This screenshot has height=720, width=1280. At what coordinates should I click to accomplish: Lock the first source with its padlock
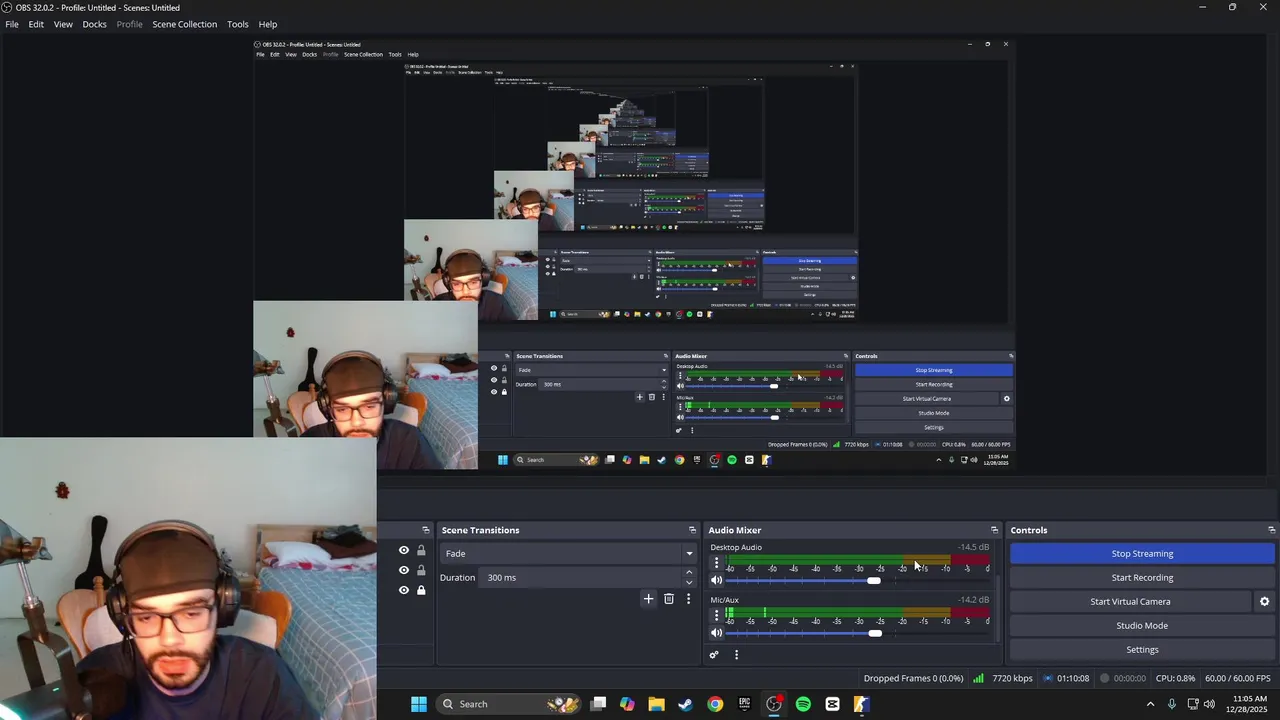pos(421,551)
